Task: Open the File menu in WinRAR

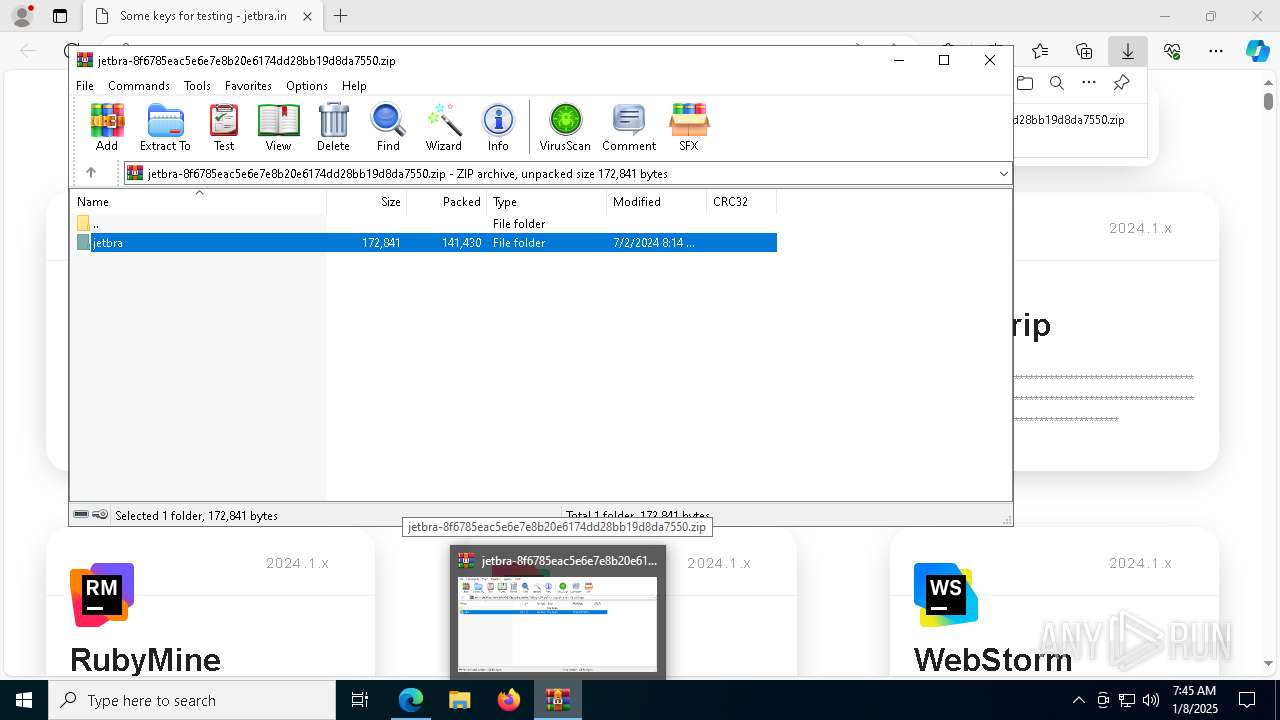Action: tap(85, 86)
